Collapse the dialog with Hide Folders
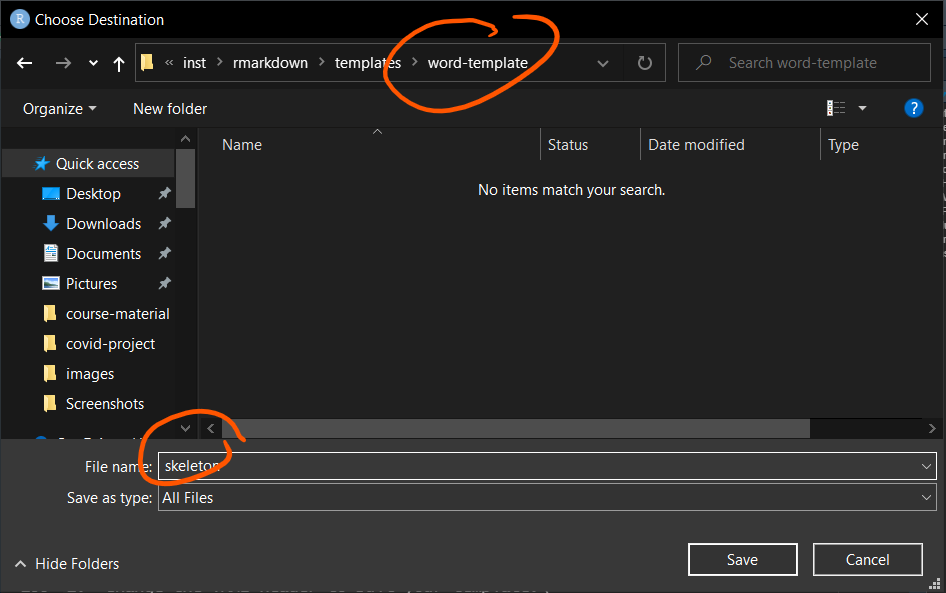 (67, 564)
